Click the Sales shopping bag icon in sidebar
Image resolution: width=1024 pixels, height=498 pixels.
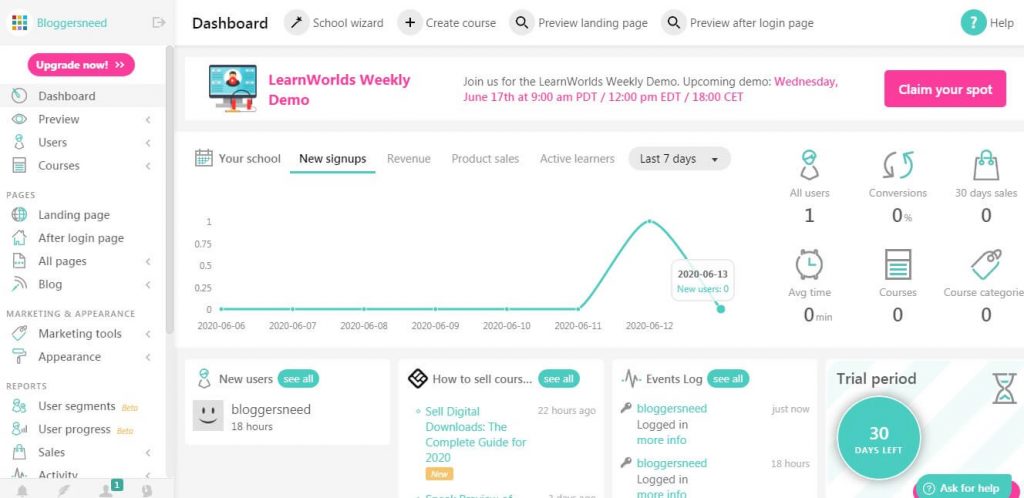click(20, 452)
